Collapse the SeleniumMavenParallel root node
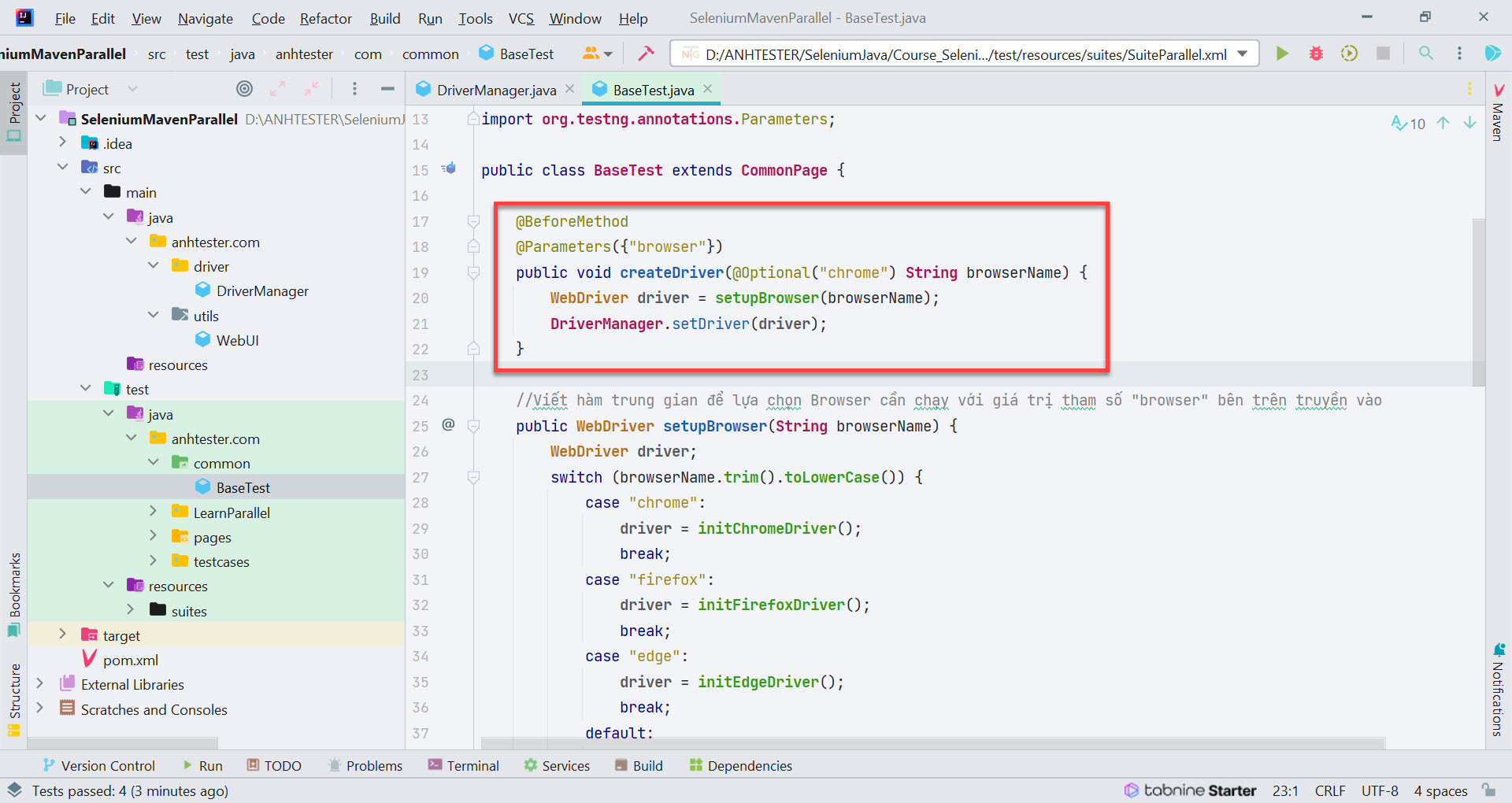The image size is (1512, 803). [41, 118]
